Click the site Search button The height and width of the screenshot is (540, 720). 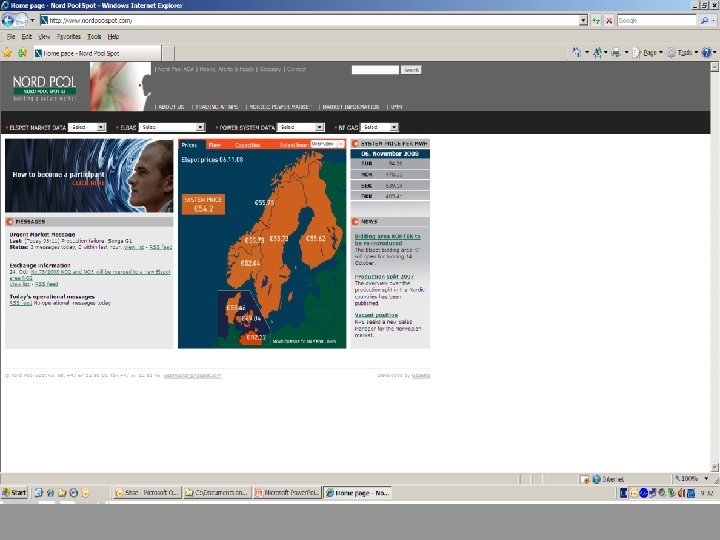(411, 70)
